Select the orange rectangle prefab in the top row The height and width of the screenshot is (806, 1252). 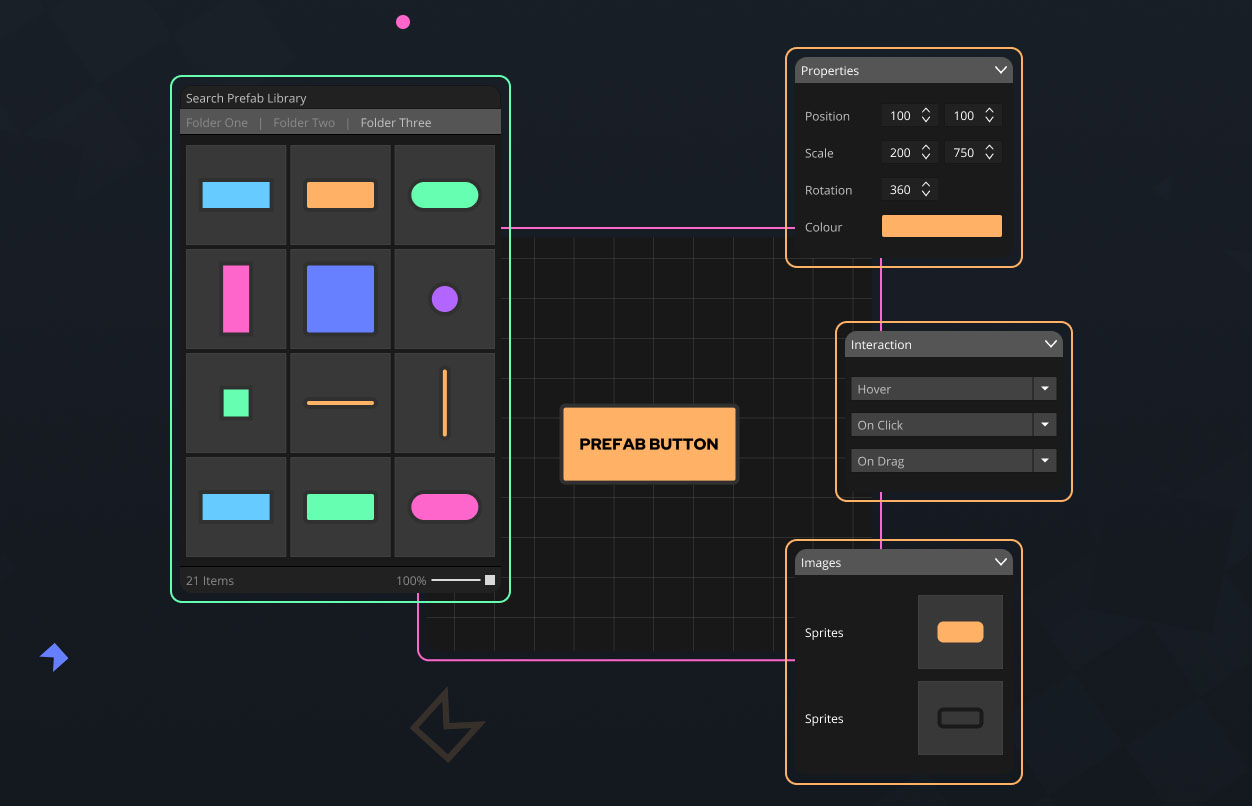click(x=340, y=195)
